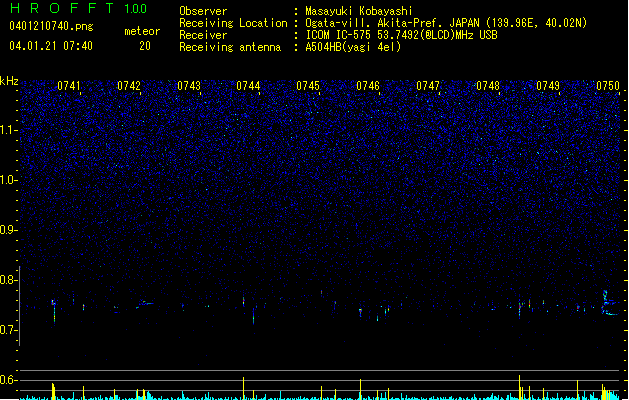Click observer name Masayuki Kobayashi
629x400 pixels.
pyautogui.click(x=359, y=11)
